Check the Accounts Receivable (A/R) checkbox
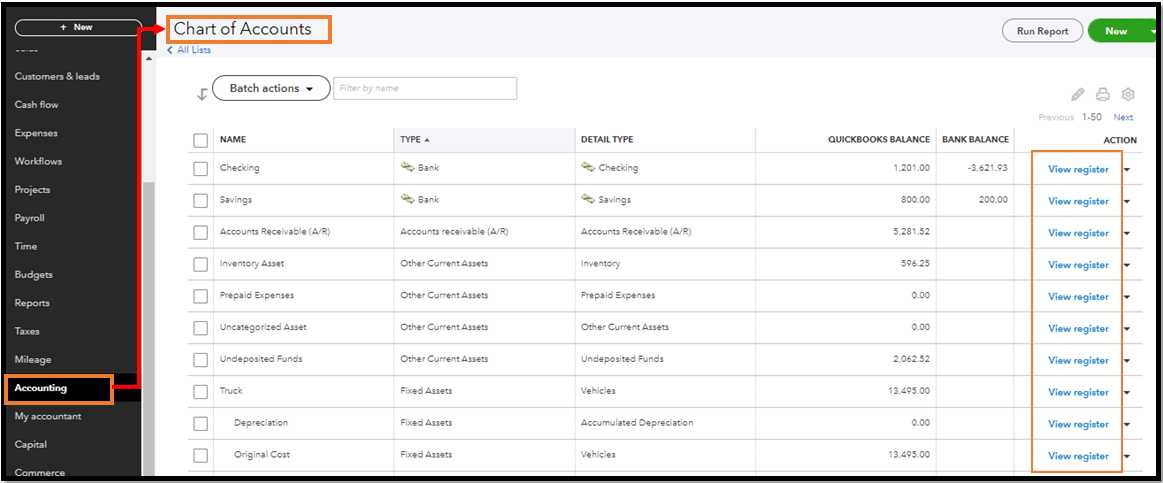The height and width of the screenshot is (483, 1163). pyautogui.click(x=200, y=233)
